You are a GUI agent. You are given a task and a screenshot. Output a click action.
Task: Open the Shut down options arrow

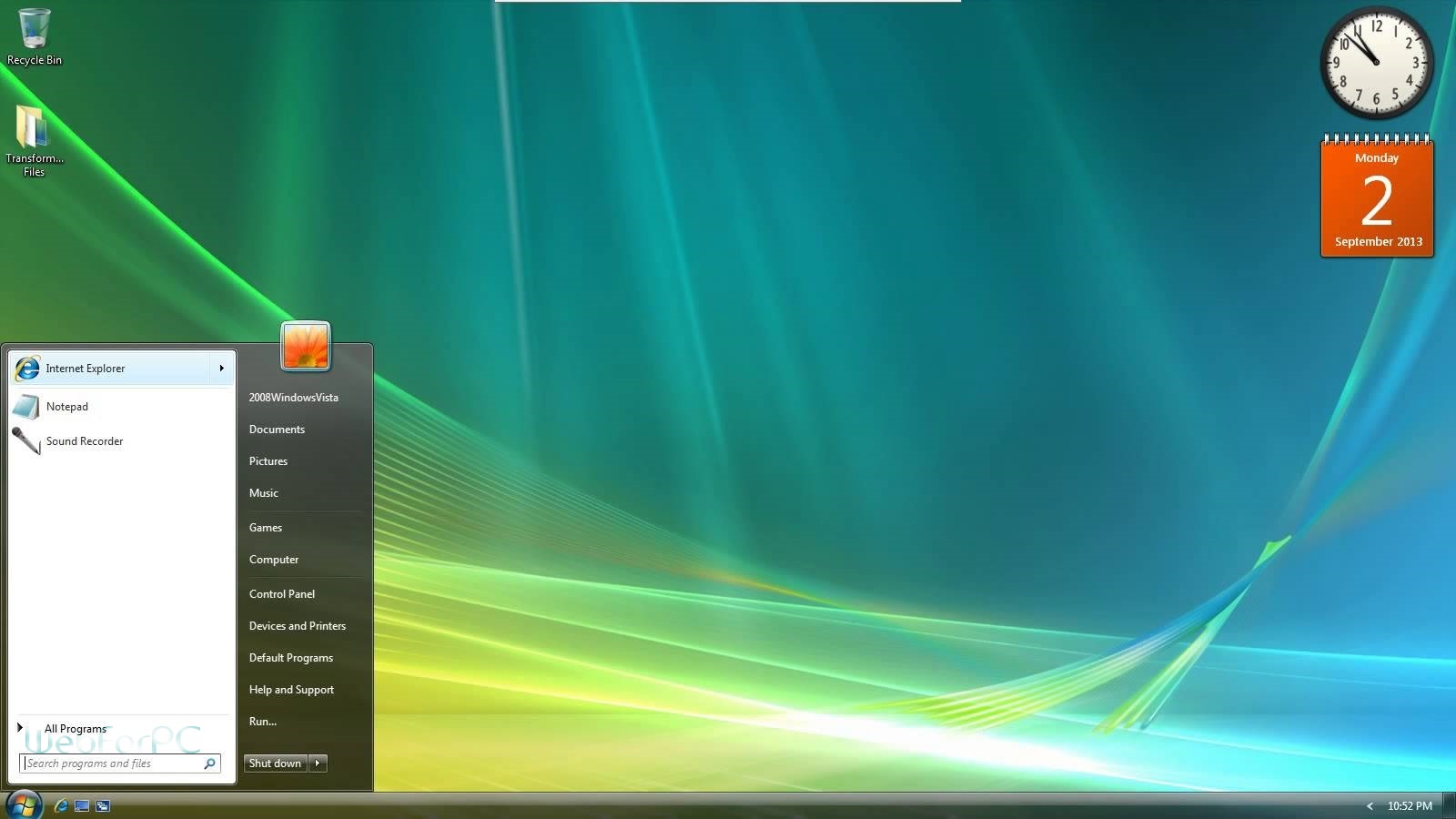click(318, 763)
